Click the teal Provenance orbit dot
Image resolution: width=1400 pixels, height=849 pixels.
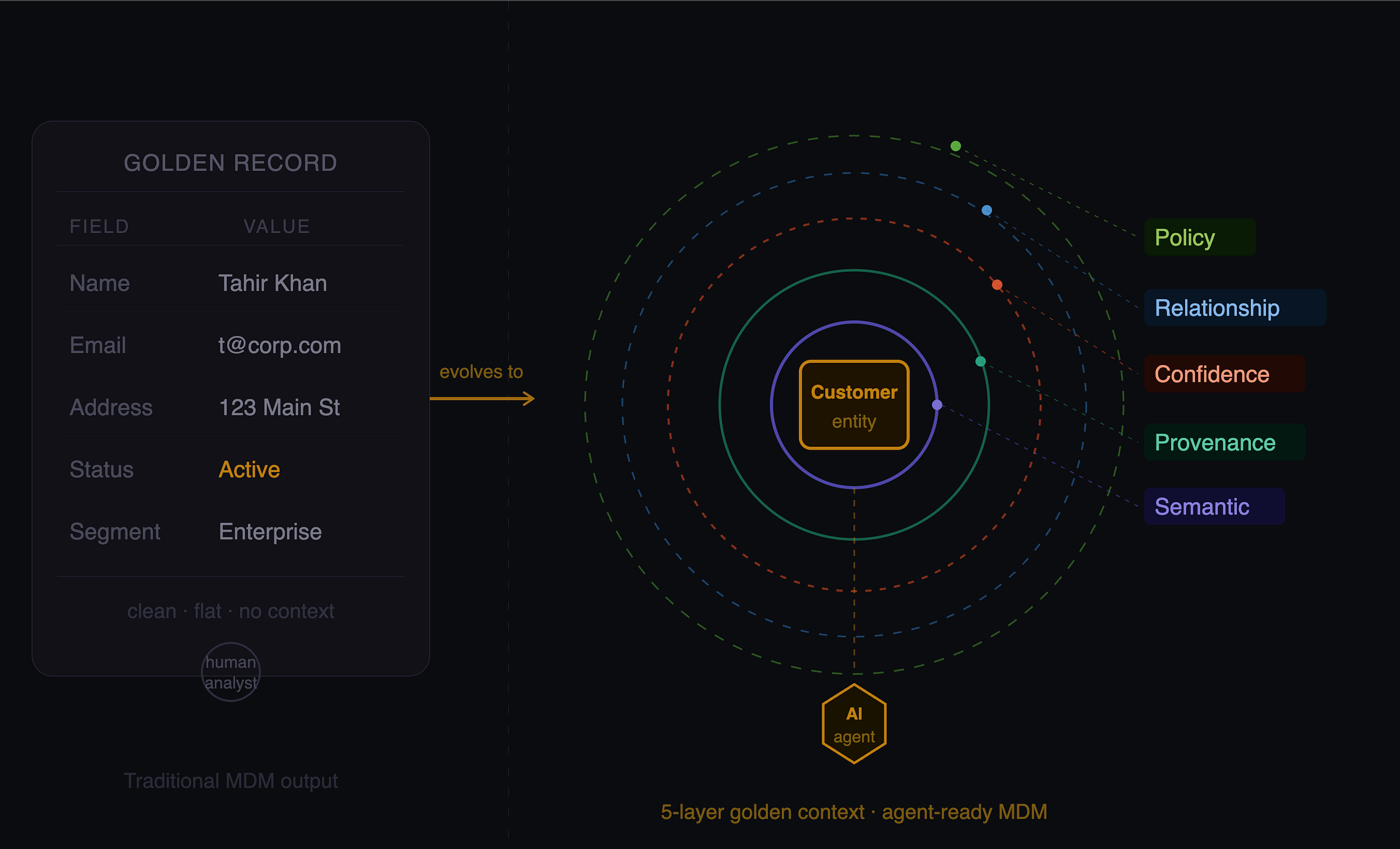pyautogui.click(x=981, y=361)
